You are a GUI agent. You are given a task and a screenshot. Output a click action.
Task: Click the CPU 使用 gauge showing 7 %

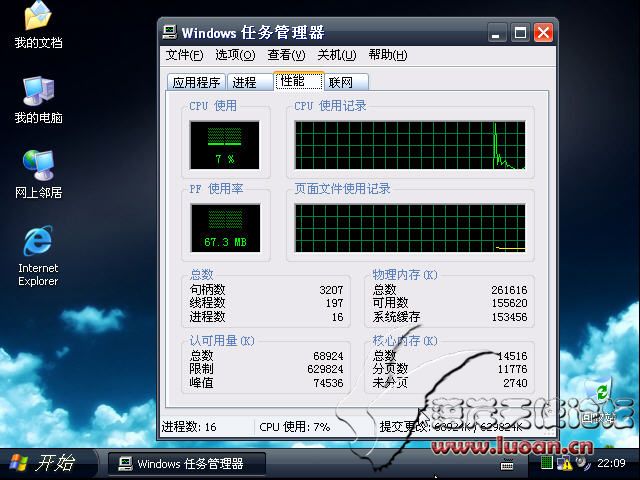coord(224,145)
